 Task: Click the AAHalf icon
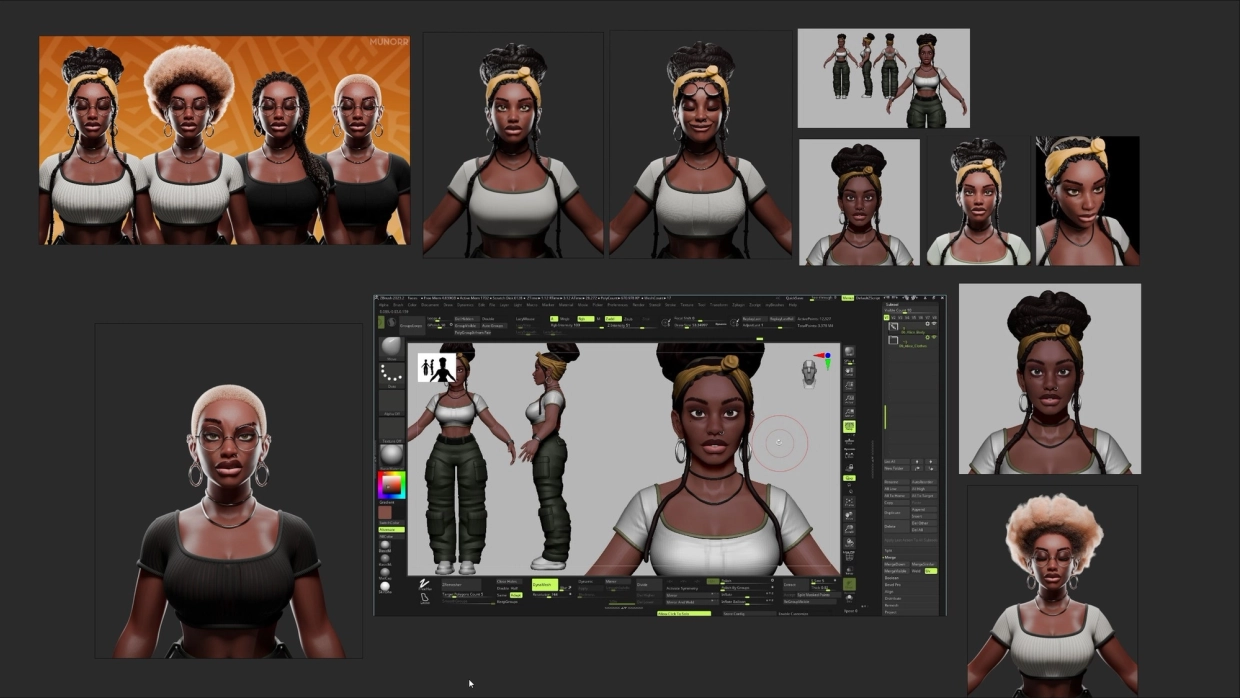tap(849, 412)
